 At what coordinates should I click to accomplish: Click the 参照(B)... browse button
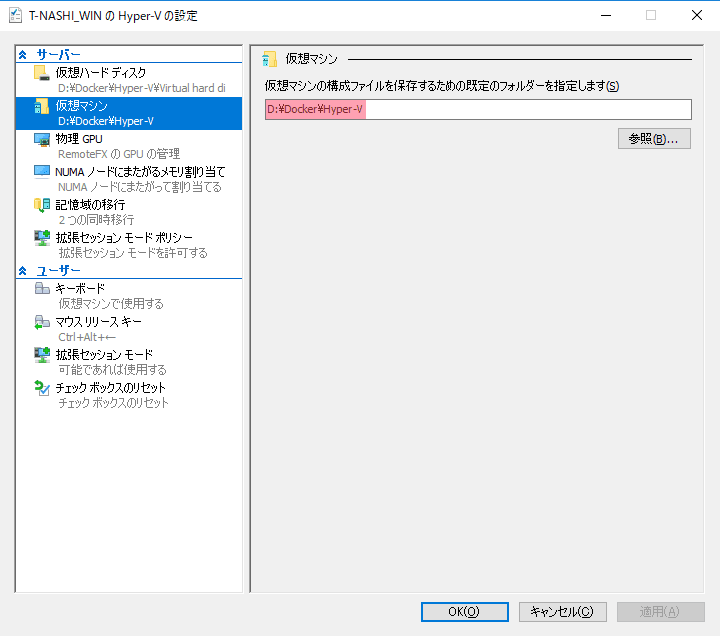click(654, 139)
